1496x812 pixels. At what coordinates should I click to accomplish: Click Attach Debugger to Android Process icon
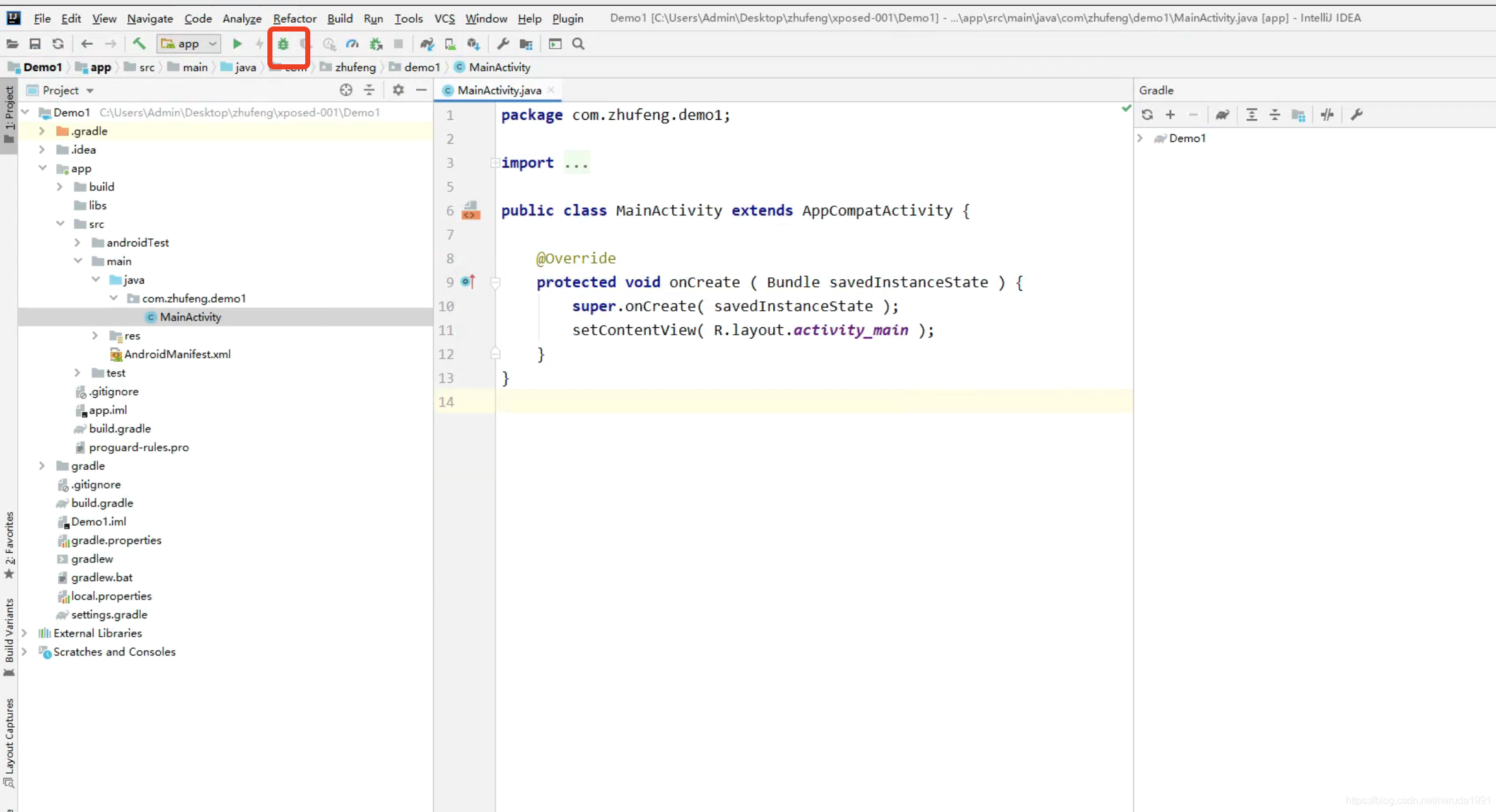pyautogui.click(x=376, y=44)
